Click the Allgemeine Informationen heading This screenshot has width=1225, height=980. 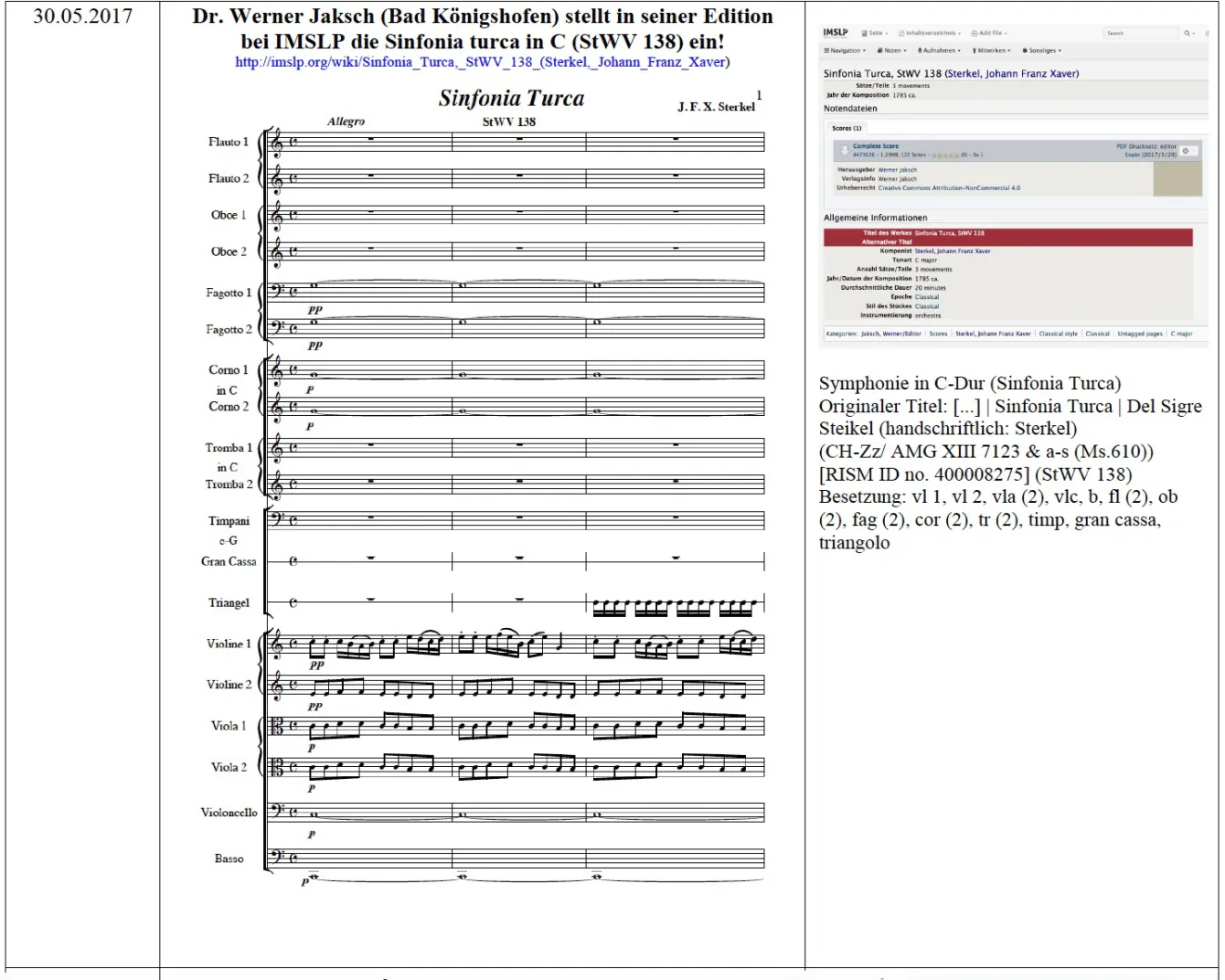pos(876,218)
